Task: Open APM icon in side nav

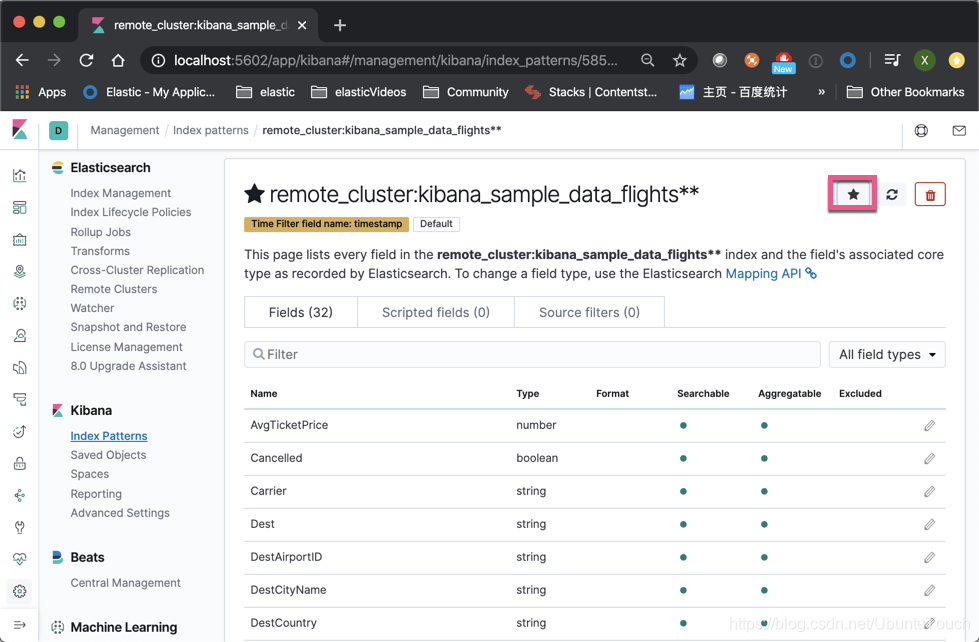Action: pos(19,399)
